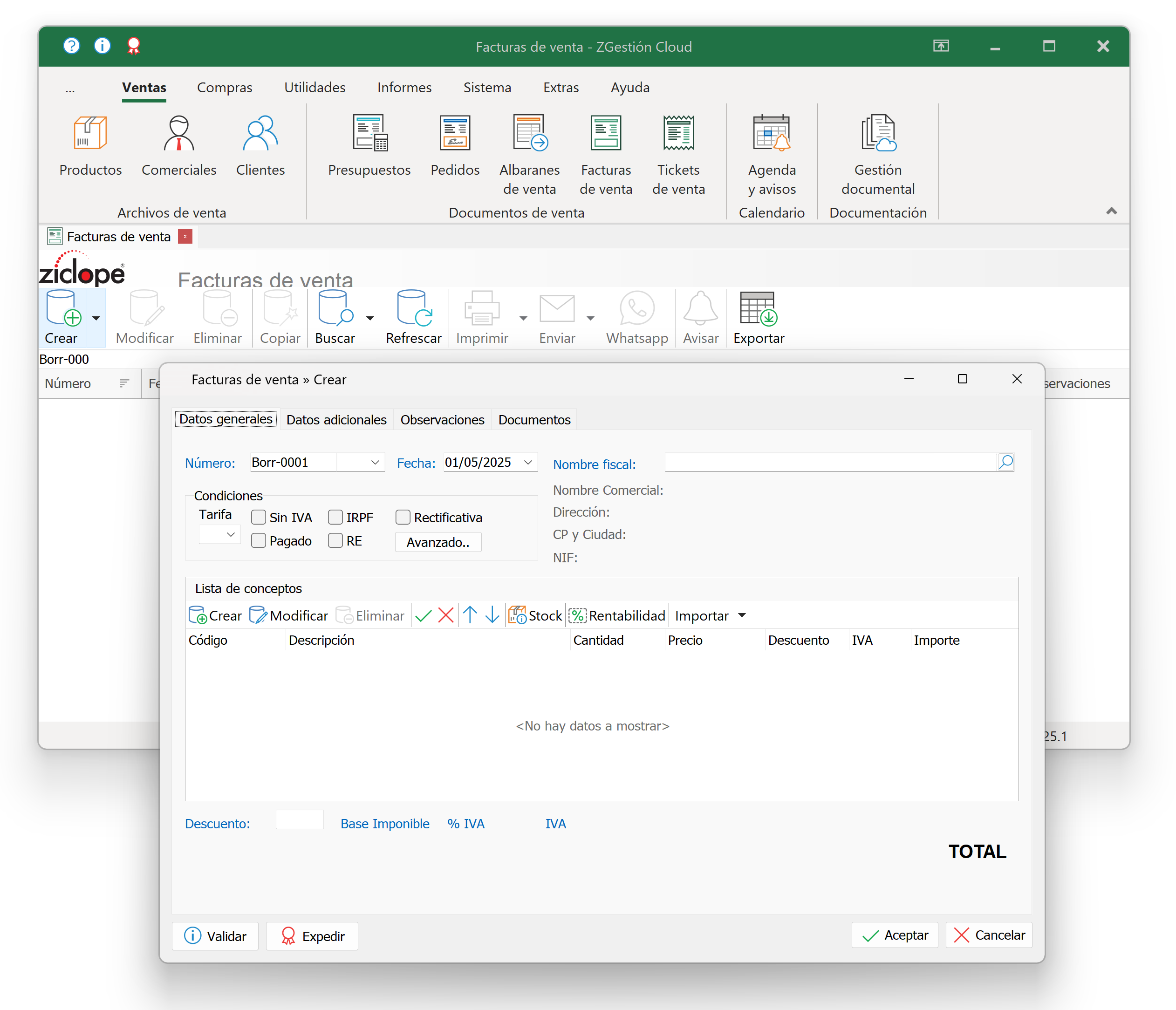This screenshot has height=1010, width=1176.
Task: Expand the Importar dropdown arrow
Action: 742,616
